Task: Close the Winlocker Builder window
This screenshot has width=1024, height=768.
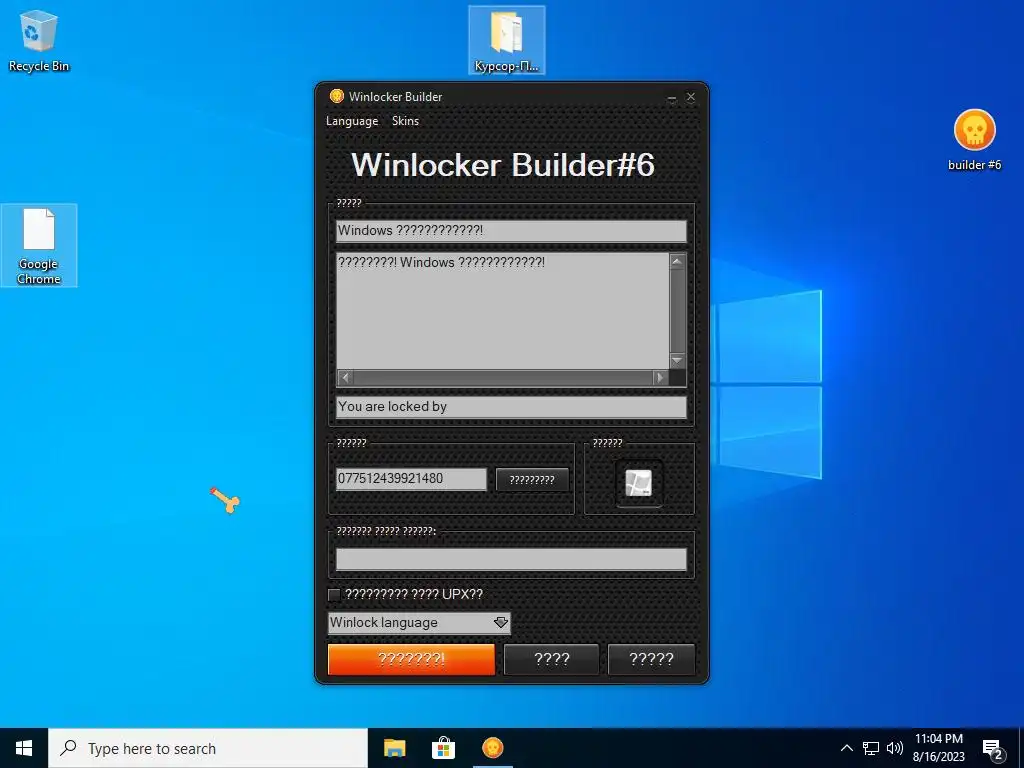Action: [x=691, y=97]
